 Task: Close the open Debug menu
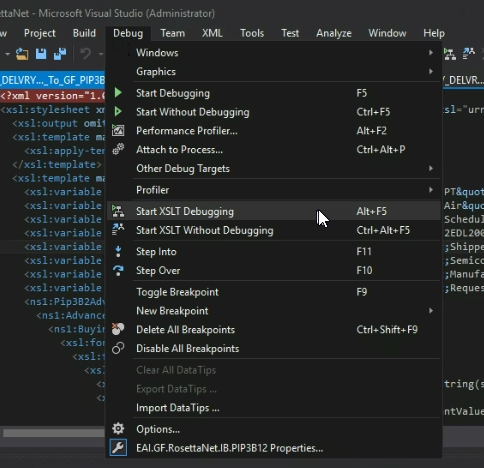click(x=128, y=33)
